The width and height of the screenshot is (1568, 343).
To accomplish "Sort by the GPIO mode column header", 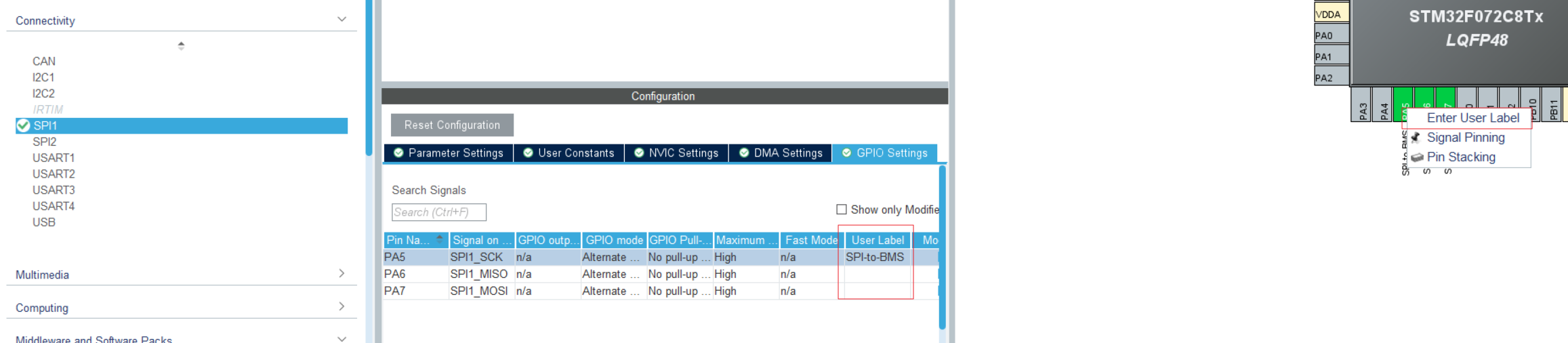I will tap(614, 240).
